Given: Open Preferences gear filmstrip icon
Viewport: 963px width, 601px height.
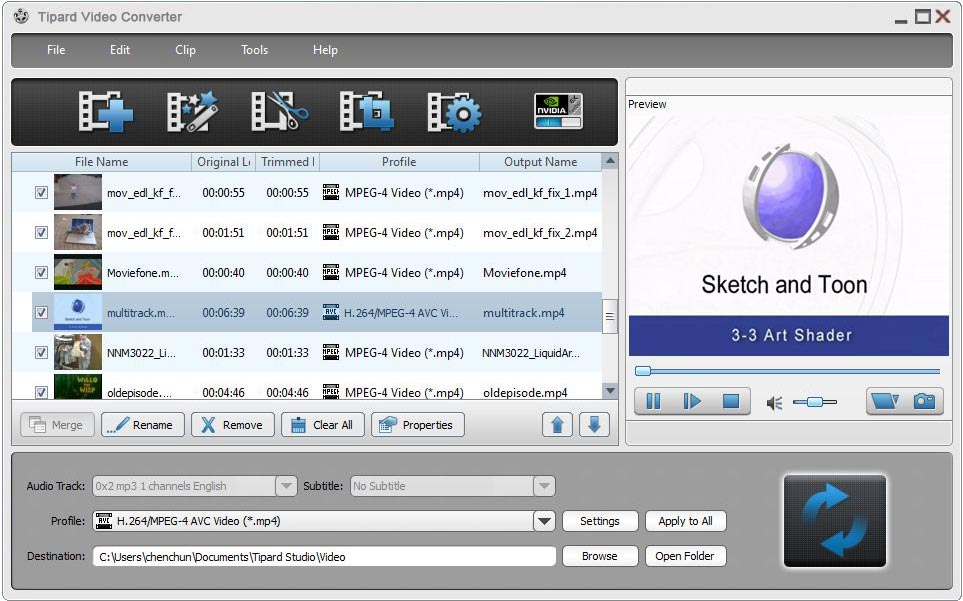Looking at the screenshot, I should 454,112.
